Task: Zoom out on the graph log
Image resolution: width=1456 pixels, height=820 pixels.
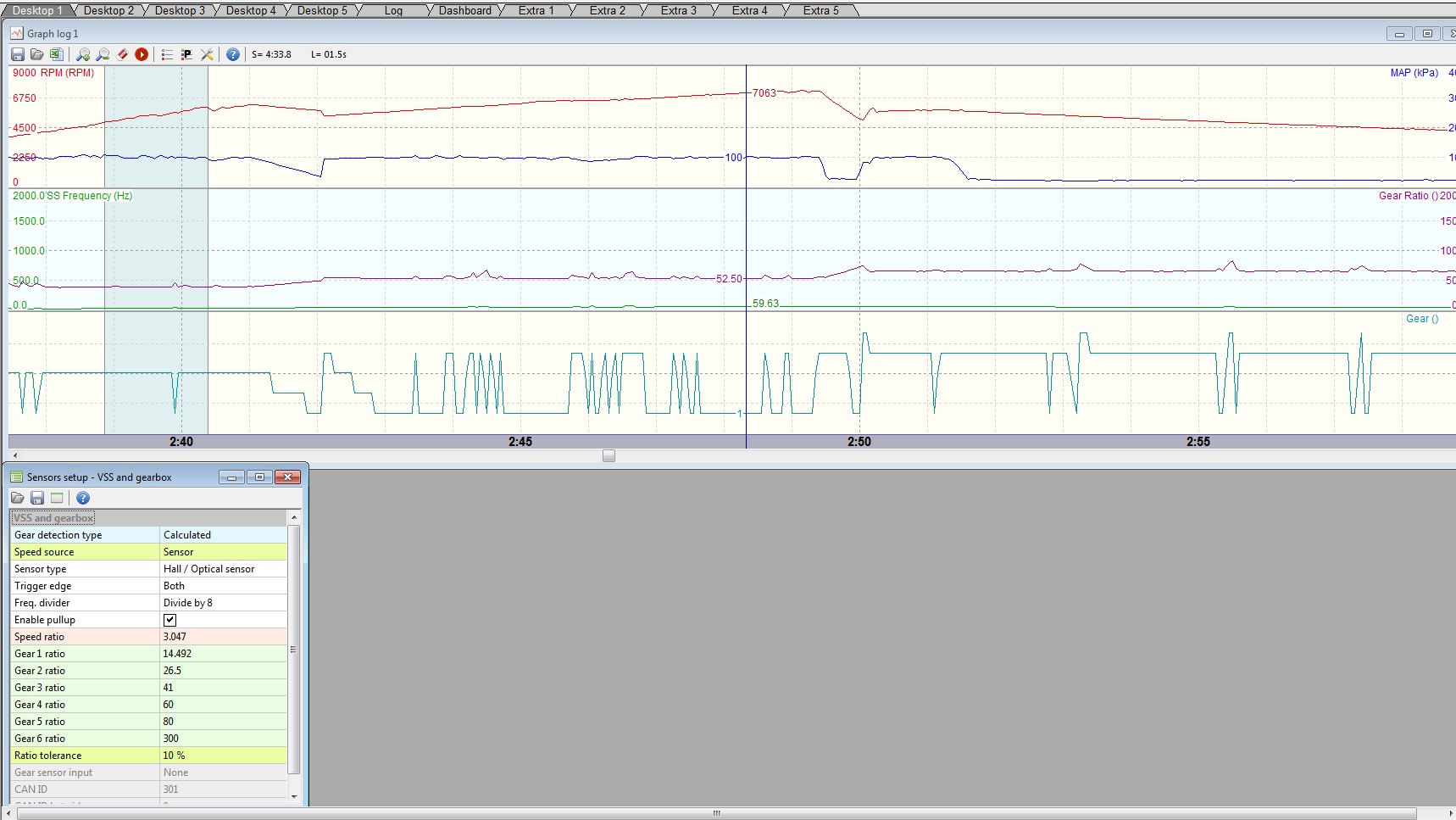Action: [x=103, y=54]
